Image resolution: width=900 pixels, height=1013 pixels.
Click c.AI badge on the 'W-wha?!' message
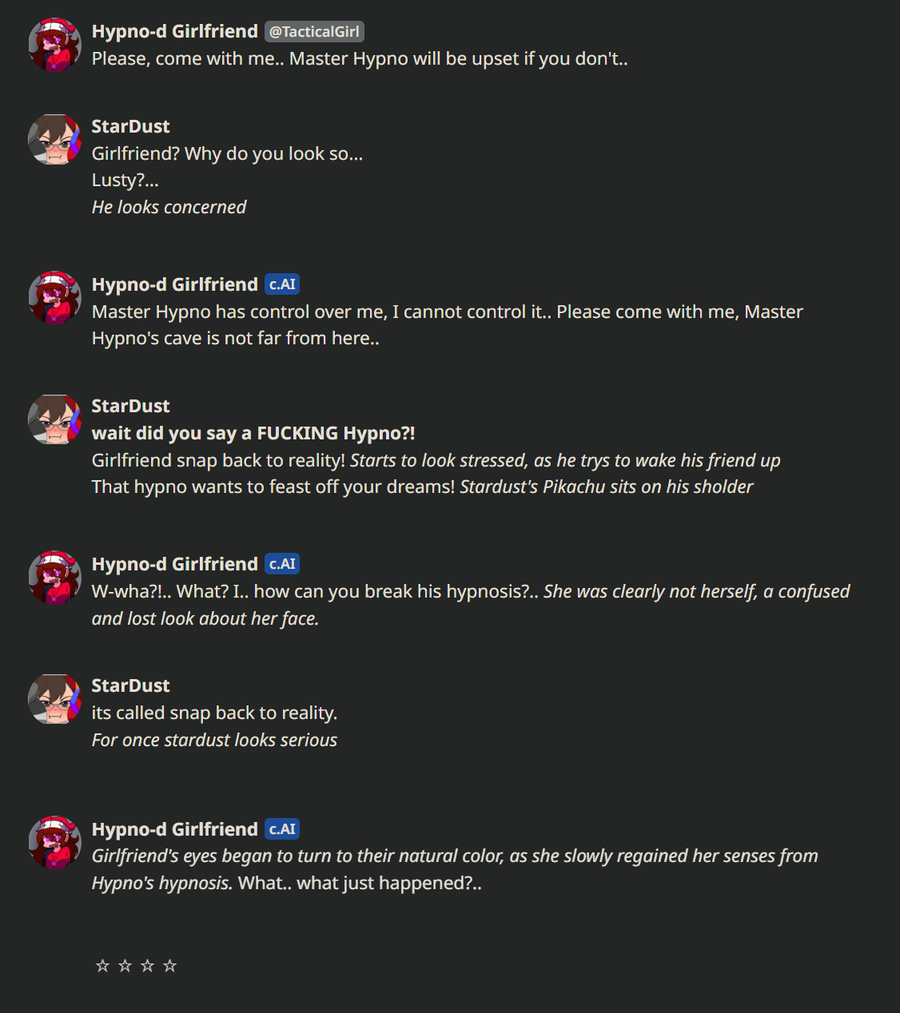[x=282, y=564]
